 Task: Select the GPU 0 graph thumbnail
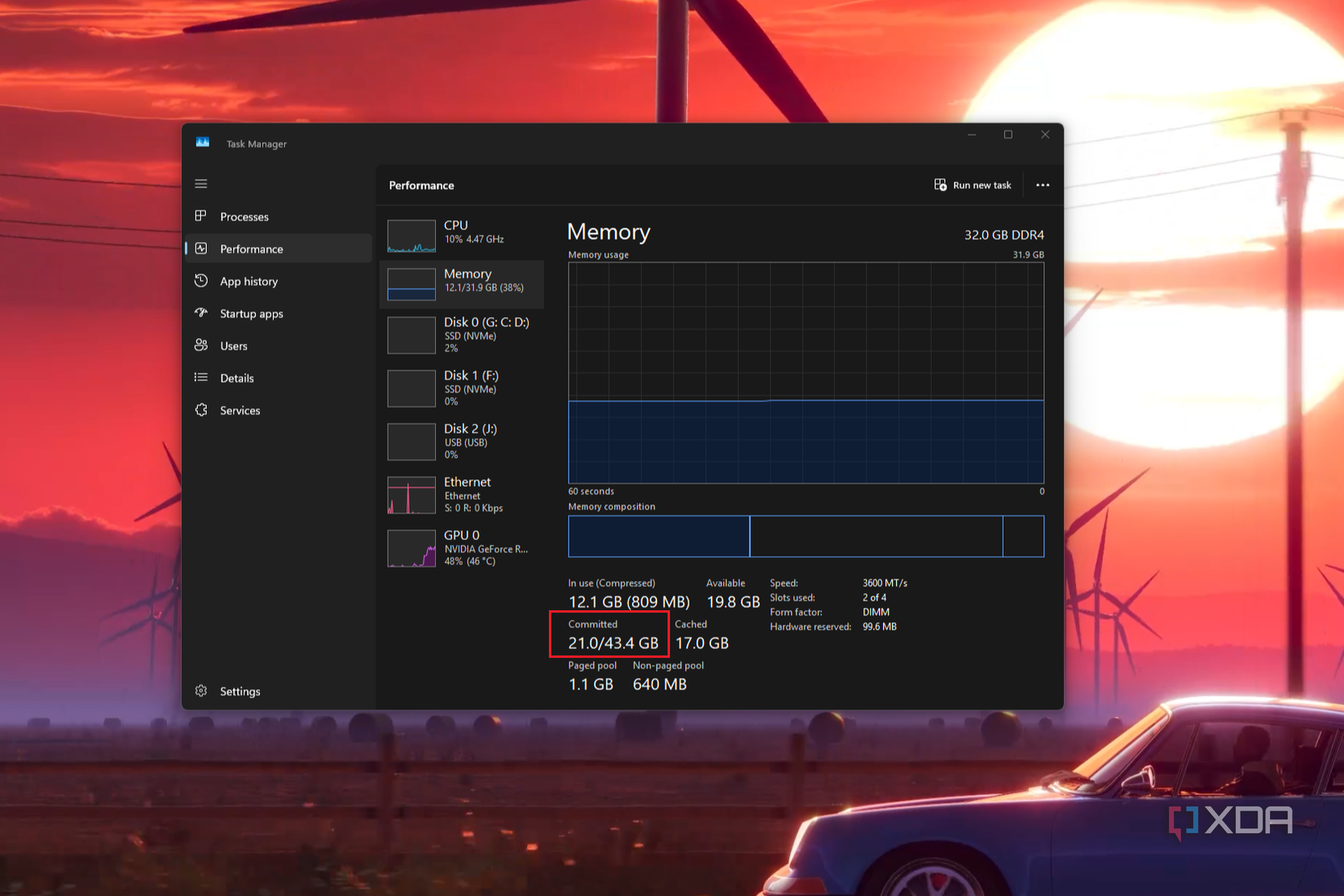[x=411, y=548]
